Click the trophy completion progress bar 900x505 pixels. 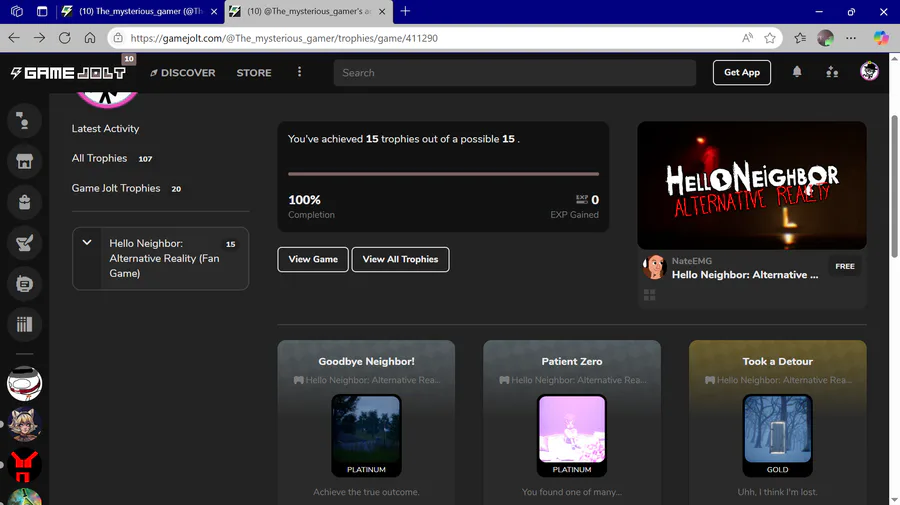tap(443, 173)
